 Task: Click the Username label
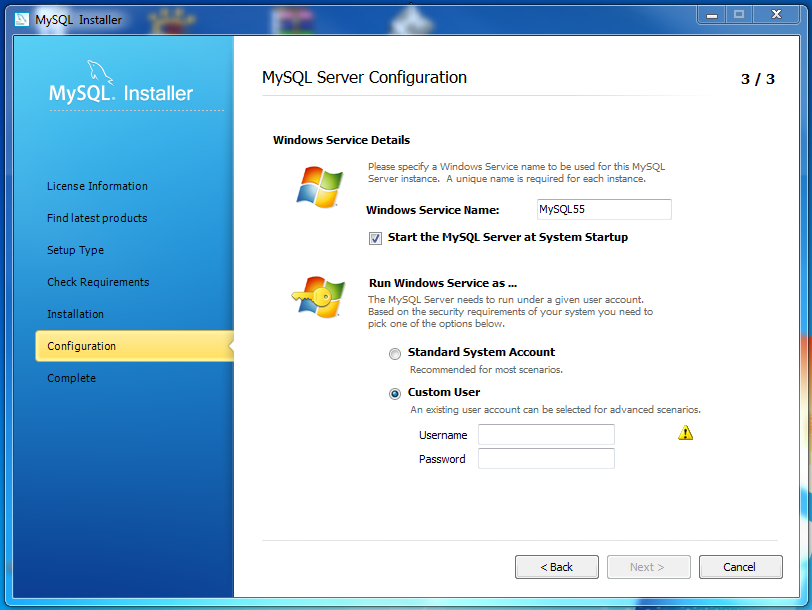pos(443,435)
